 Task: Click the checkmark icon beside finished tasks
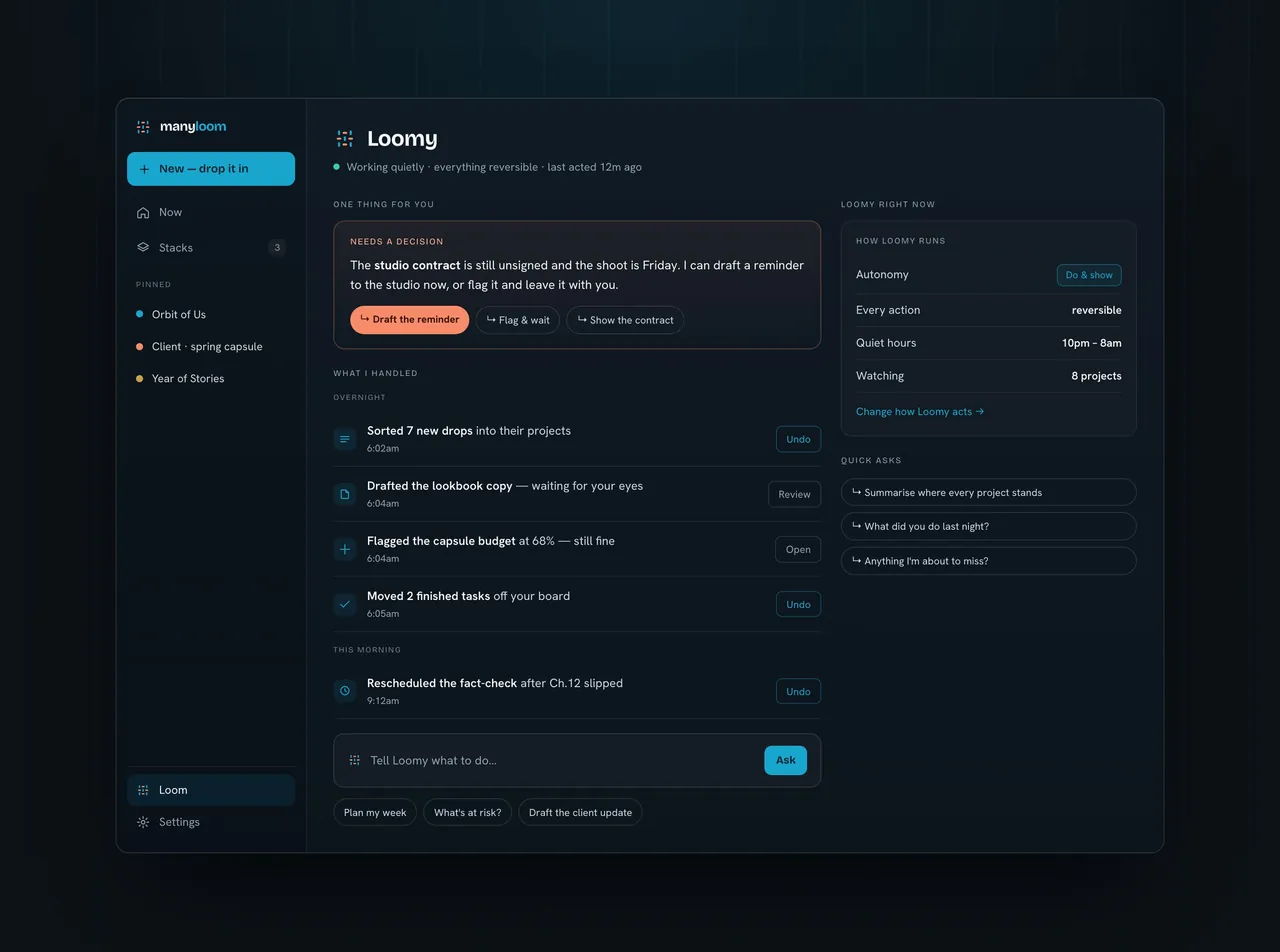345,604
